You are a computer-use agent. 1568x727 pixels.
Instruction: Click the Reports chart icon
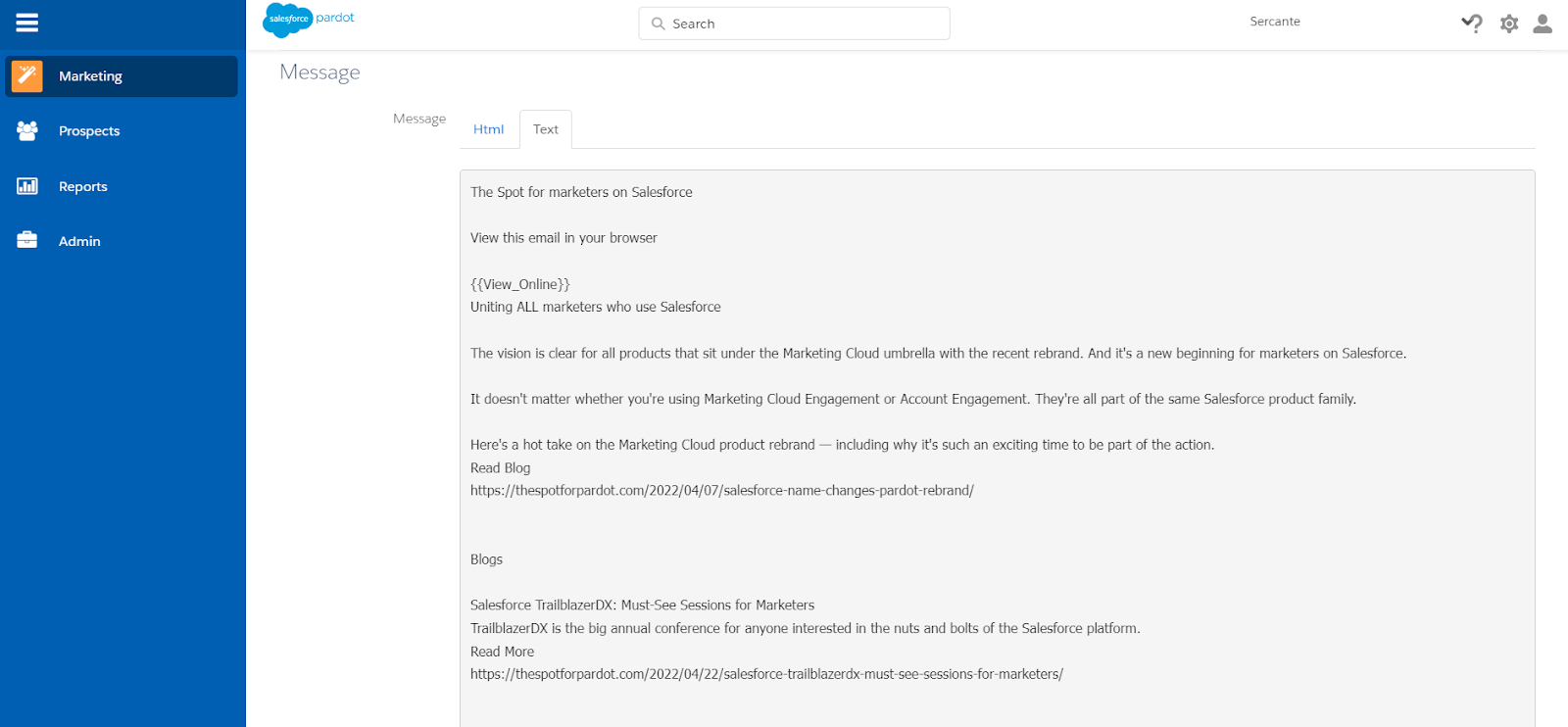click(27, 186)
